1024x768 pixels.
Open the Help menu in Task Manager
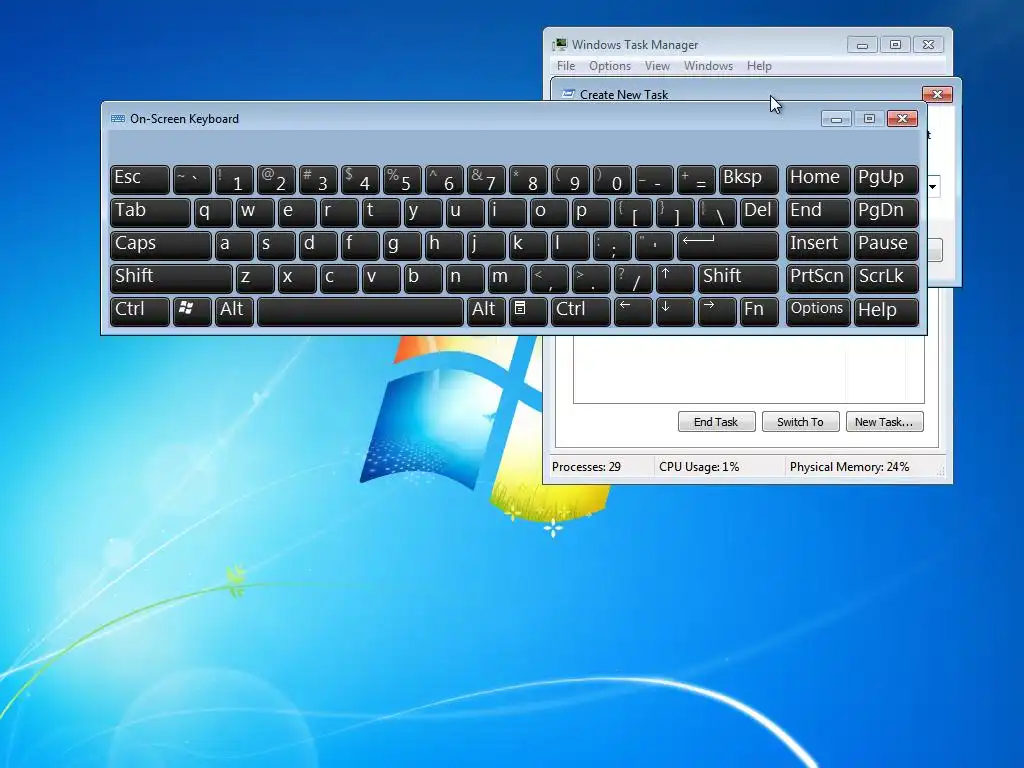pyautogui.click(x=759, y=66)
